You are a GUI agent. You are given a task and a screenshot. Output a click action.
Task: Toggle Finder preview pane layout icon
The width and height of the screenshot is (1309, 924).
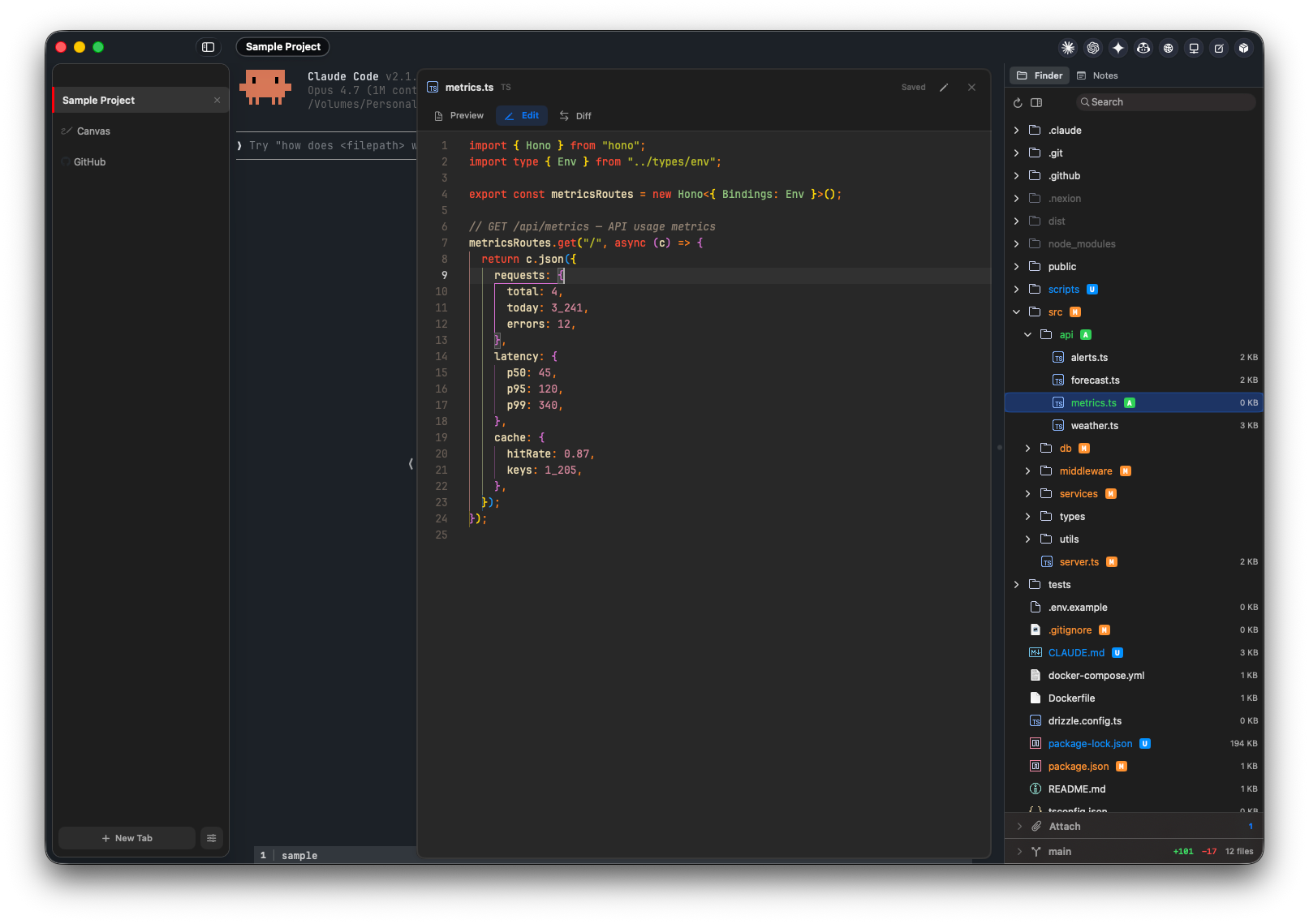[1036, 102]
